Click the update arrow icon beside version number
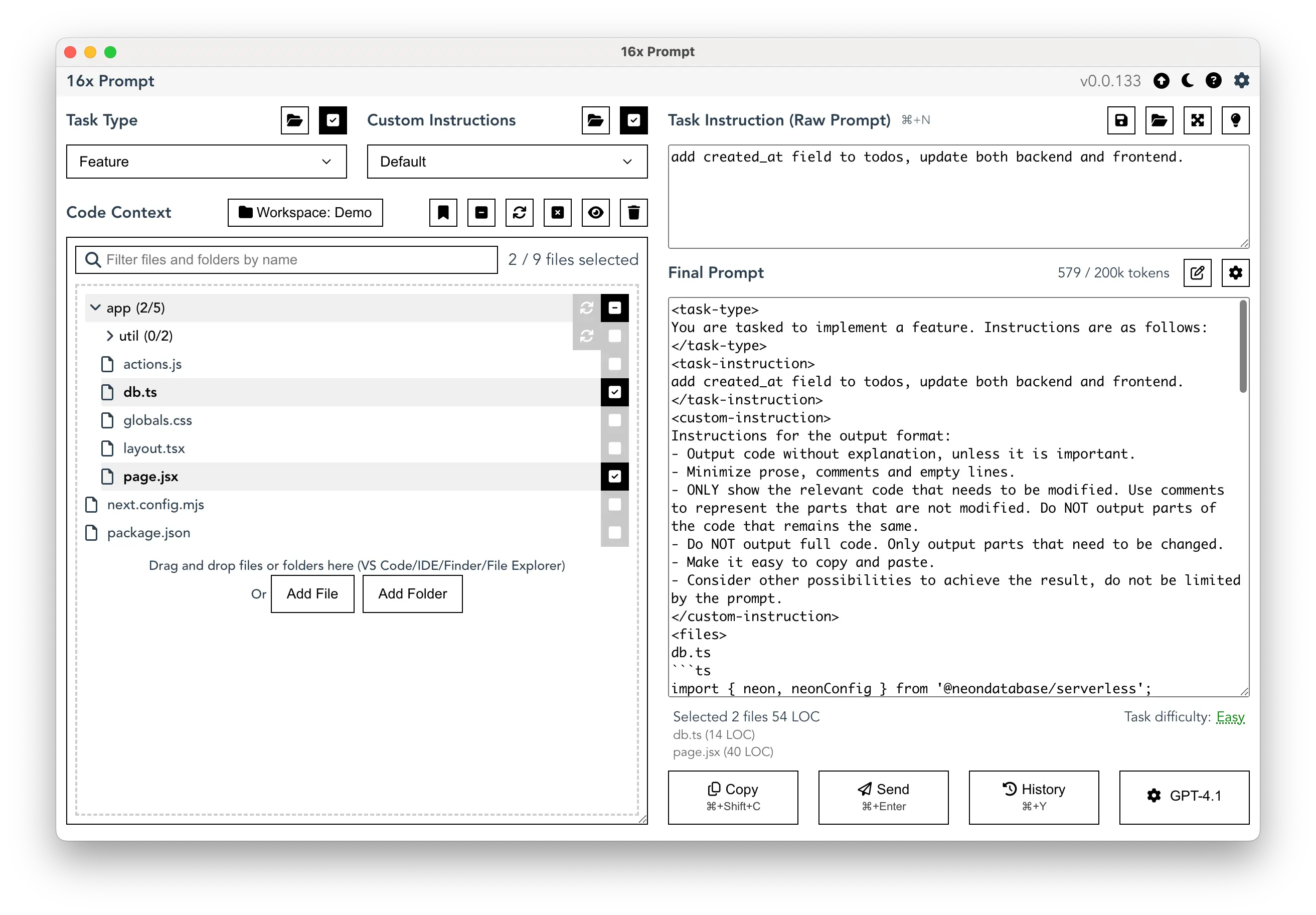Screen dimensions: 1316x915 [1161, 81]
